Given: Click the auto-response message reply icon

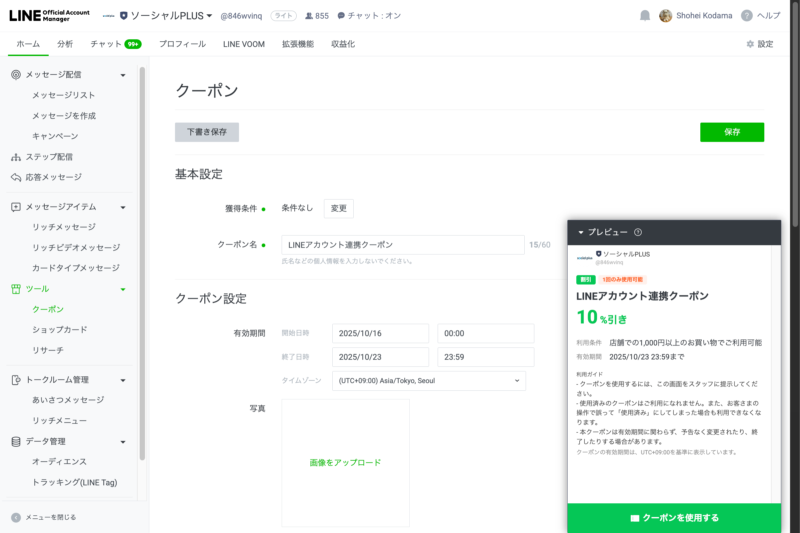Looking at the screenshot, I should point(16,177).
